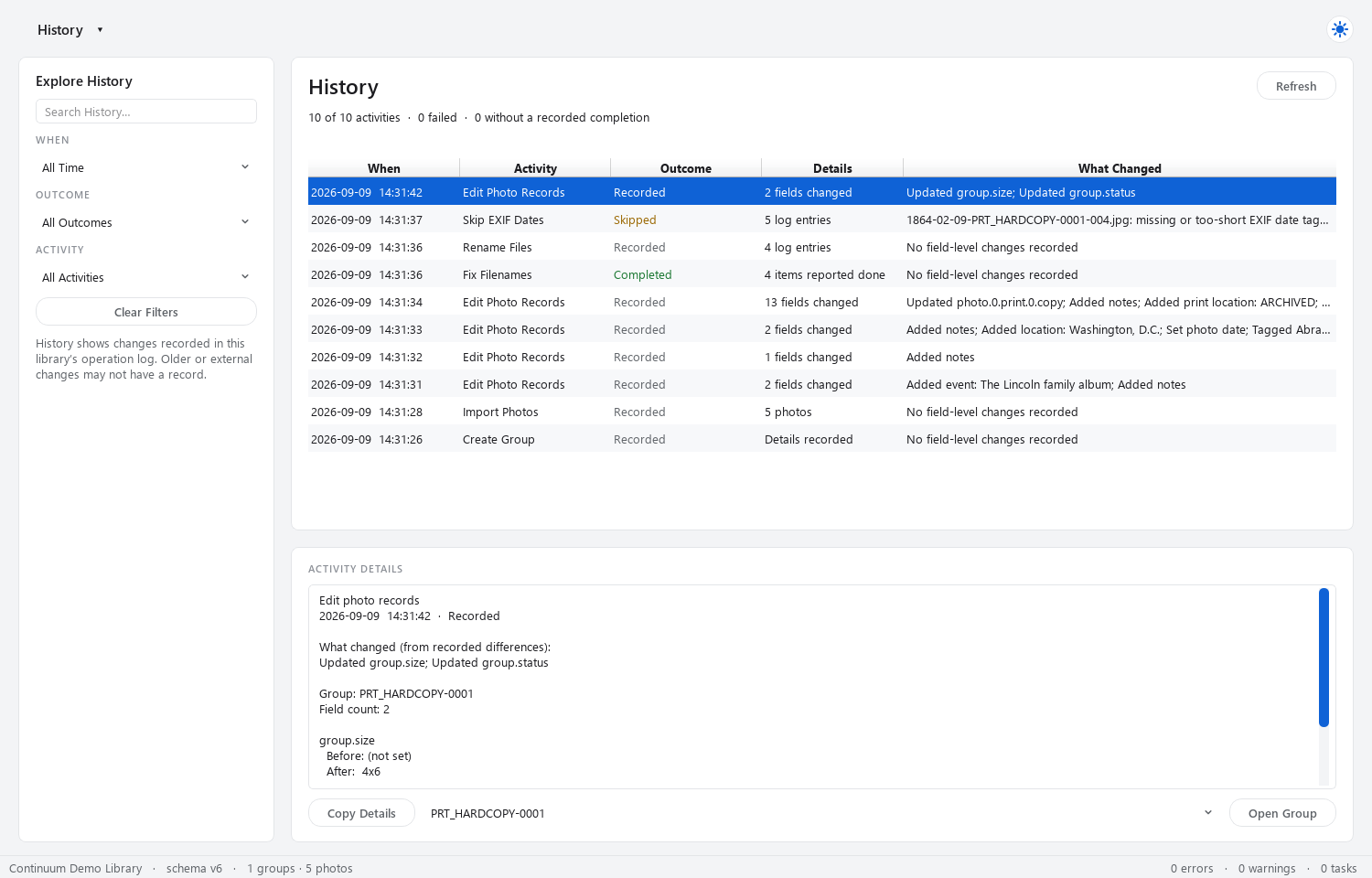The width and height of the screenshot is (1372, 878).
Task: Click '1 groups · 5 photos' status text
Action: [x=299, y=868]
